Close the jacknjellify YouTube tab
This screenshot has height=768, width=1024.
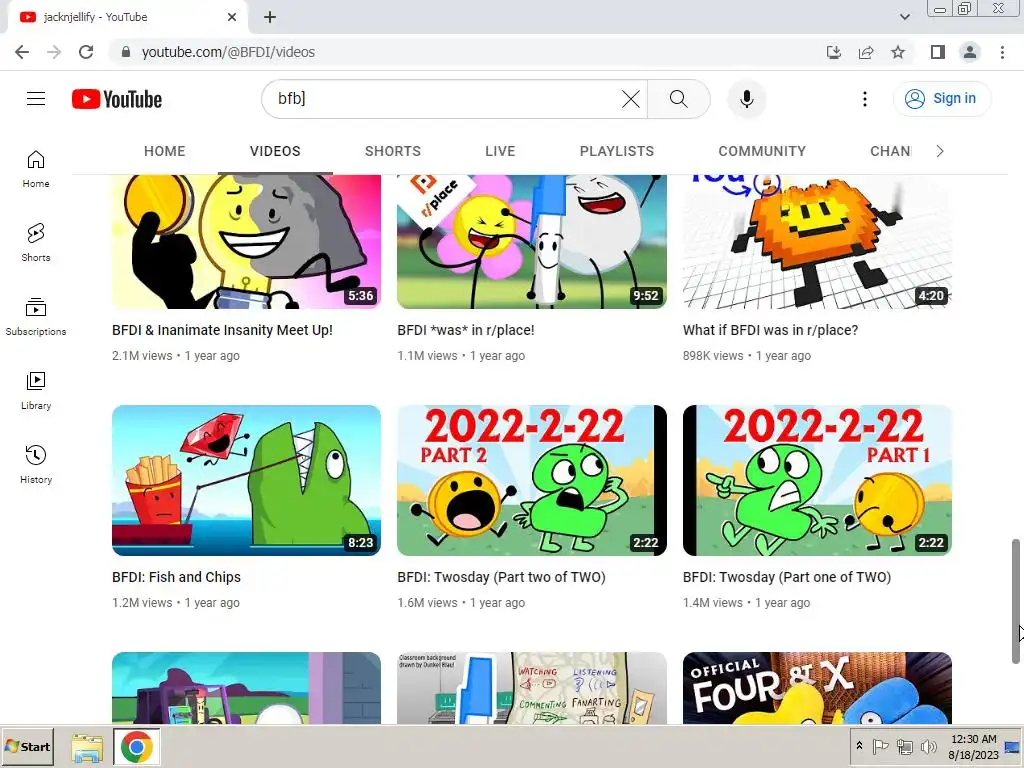232,18
